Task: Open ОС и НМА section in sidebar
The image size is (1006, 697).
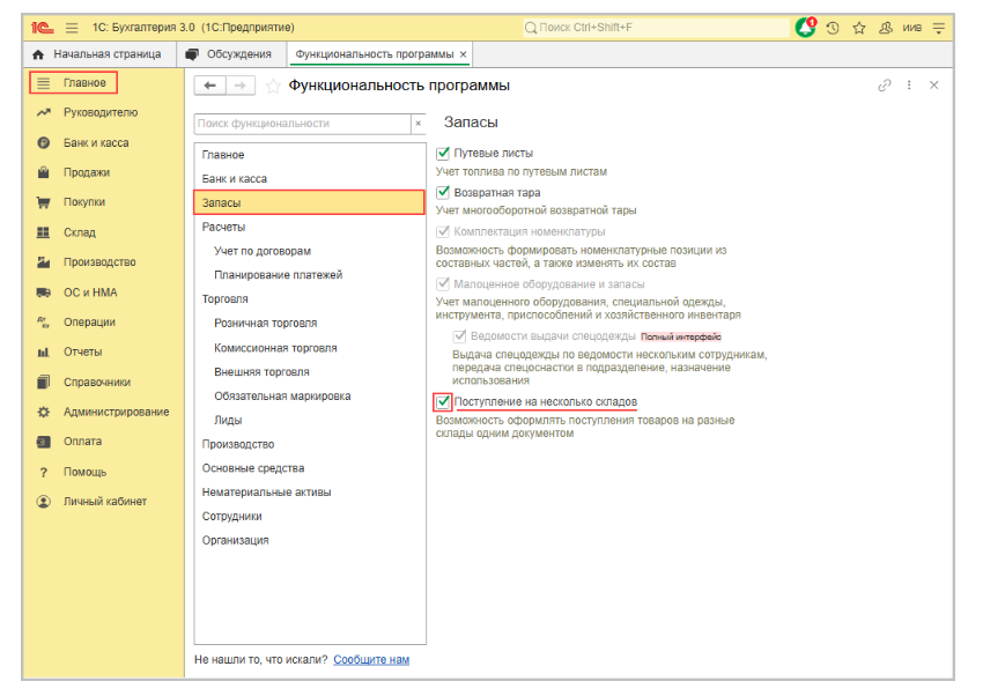Action: (x=90, y=292)
